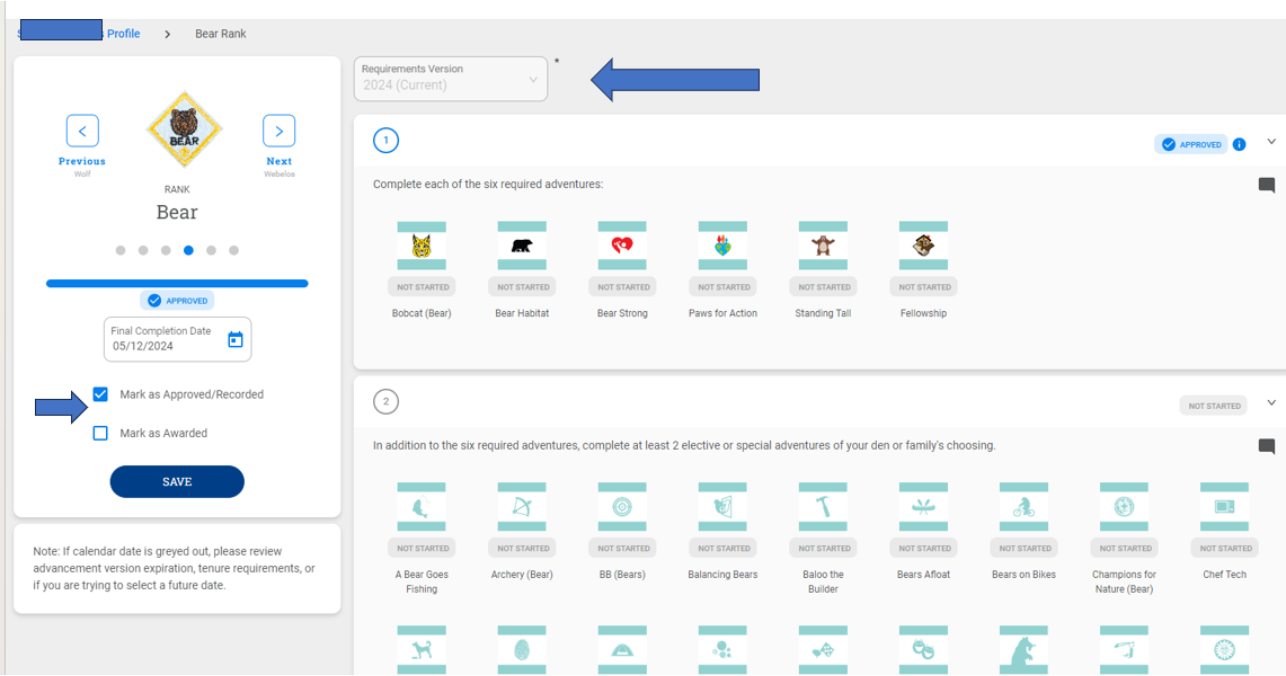Click the Bear Rank breadcrumb text
Screen dimensions: 1286x676
click(x=220, y=34)
